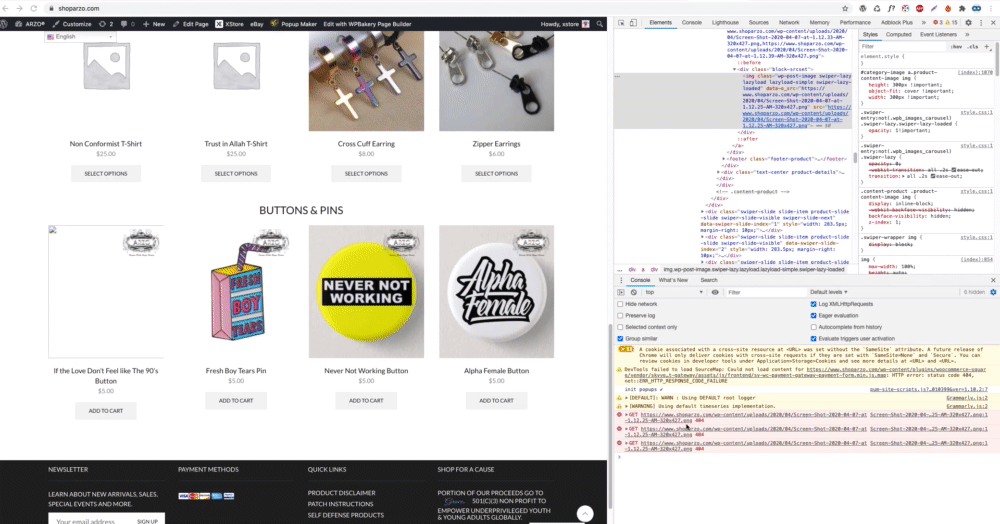Viewport: 1000px width, 524px height.
Task: Add new style rule with plus icon
Action: pyautogui.click(x=987, y=46)
